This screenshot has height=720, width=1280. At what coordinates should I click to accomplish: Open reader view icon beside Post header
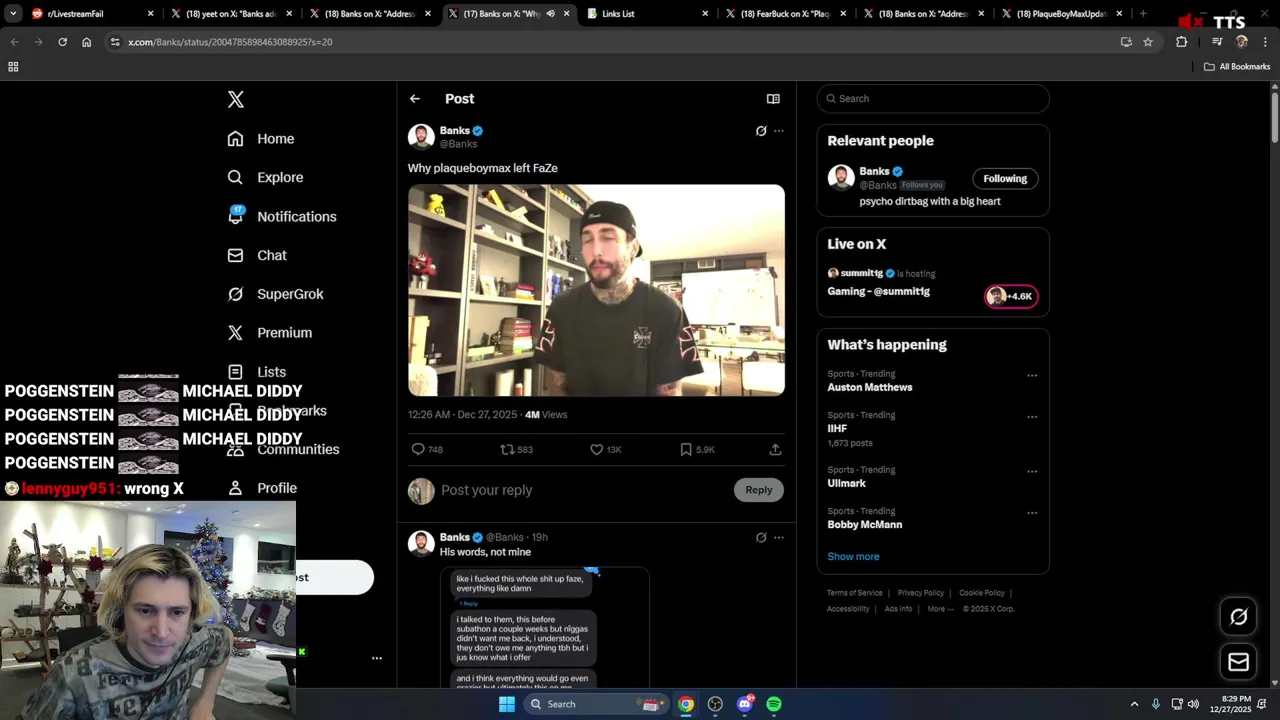773,99
